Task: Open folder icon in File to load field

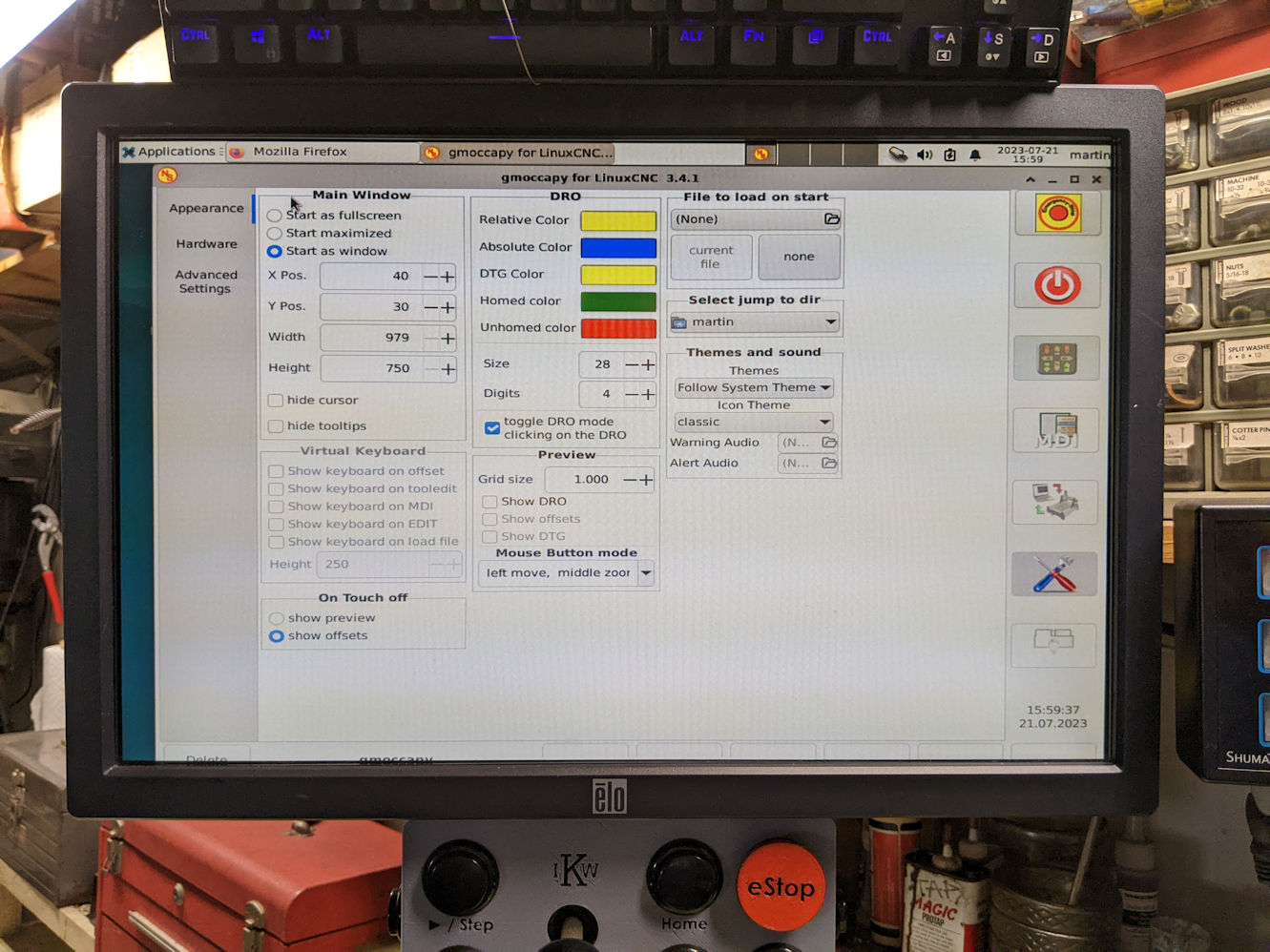Action: [832, 219]
